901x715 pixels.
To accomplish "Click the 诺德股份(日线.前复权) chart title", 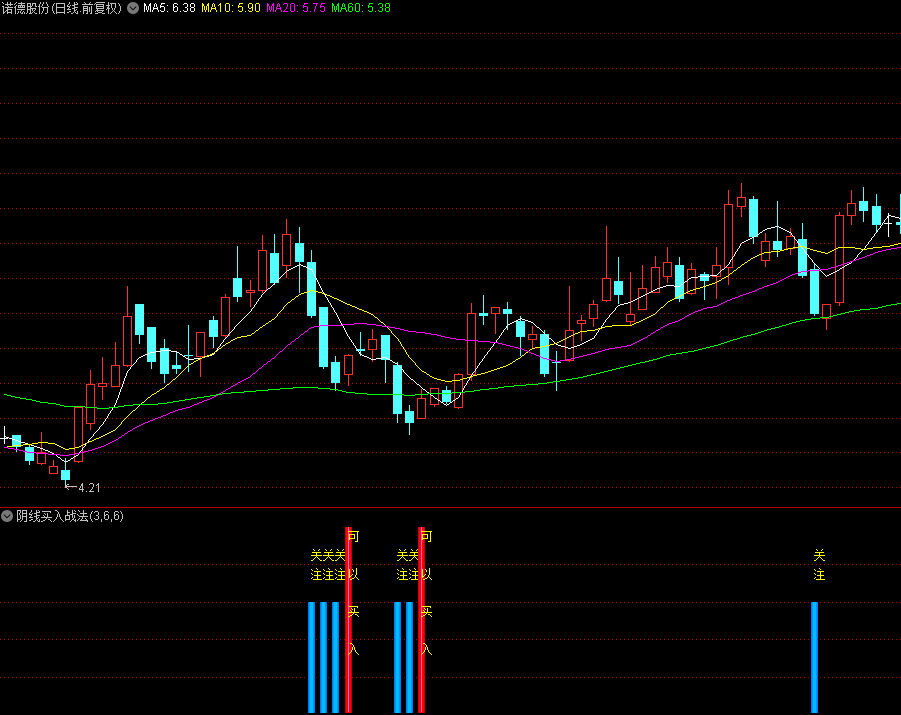I will click(61, 8).
